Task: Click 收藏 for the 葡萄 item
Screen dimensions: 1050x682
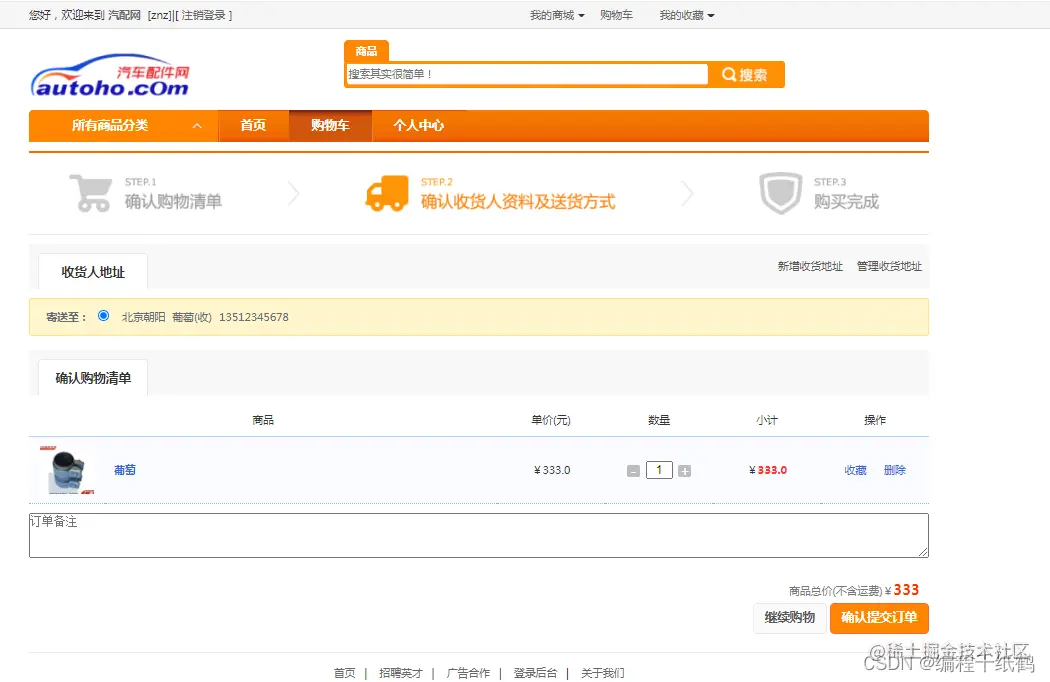Action: (855, 470)
